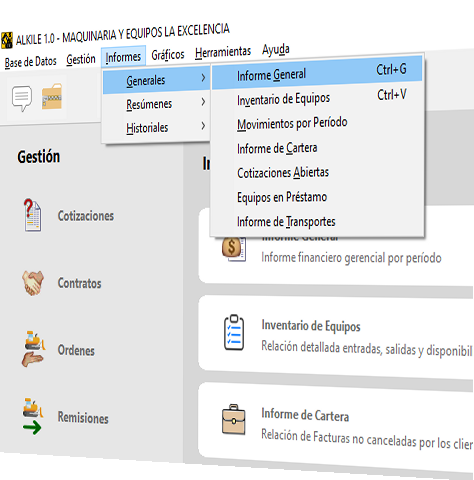Click the zipped folder toolbar icon
The image size is (474, 480).
click(52, 96)
